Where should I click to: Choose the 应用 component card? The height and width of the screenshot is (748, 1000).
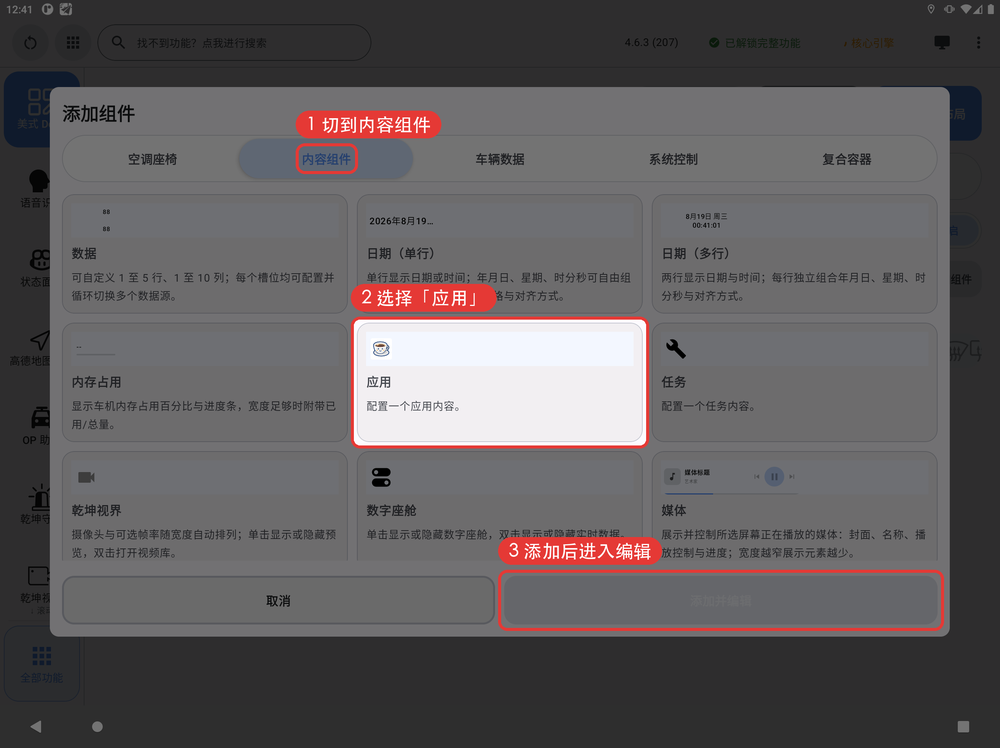coord(499,383)
